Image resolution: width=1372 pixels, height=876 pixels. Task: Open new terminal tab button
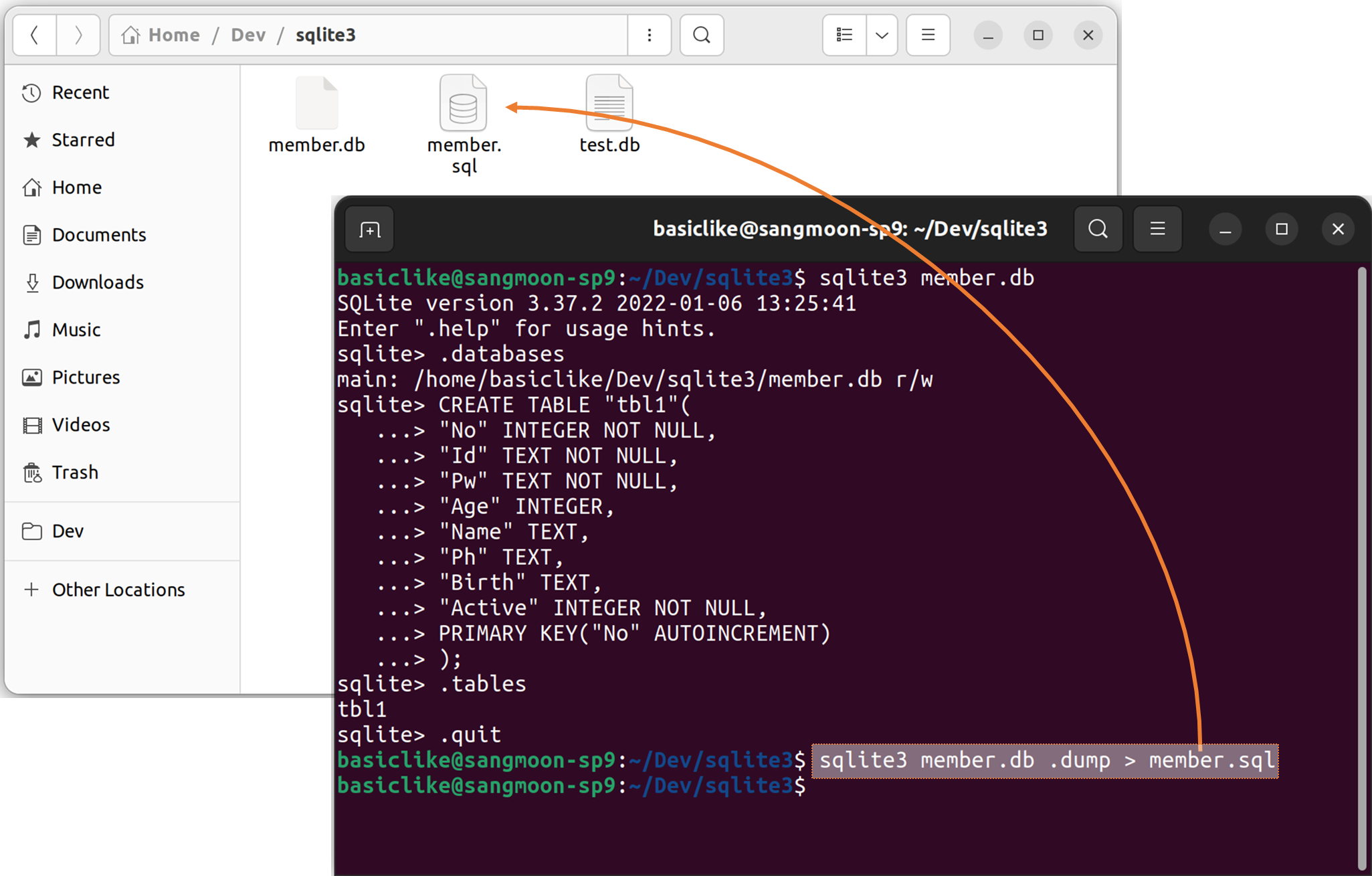click(370, 230)
